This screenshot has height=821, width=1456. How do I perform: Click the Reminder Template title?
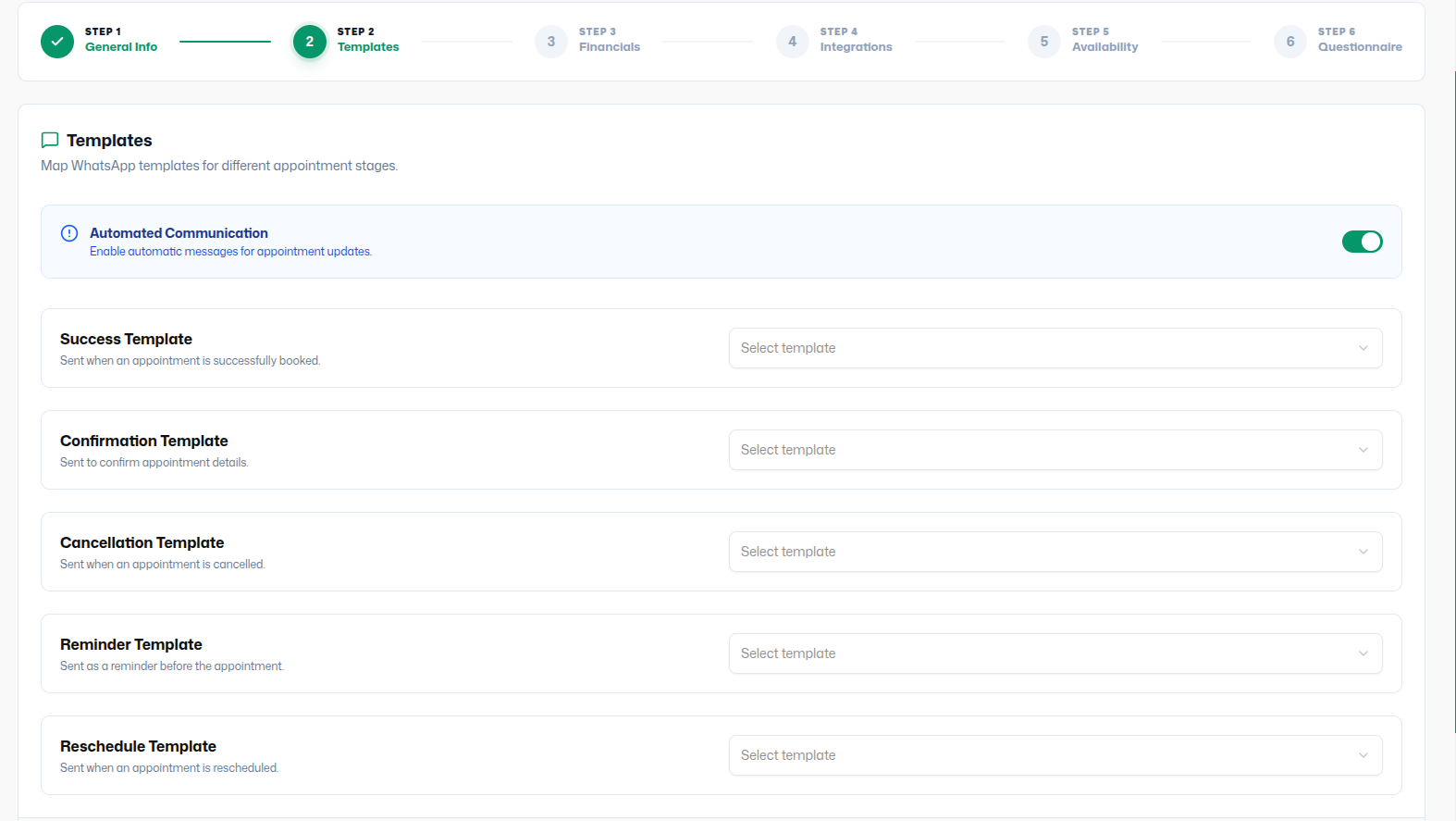[x=130, y=644]
